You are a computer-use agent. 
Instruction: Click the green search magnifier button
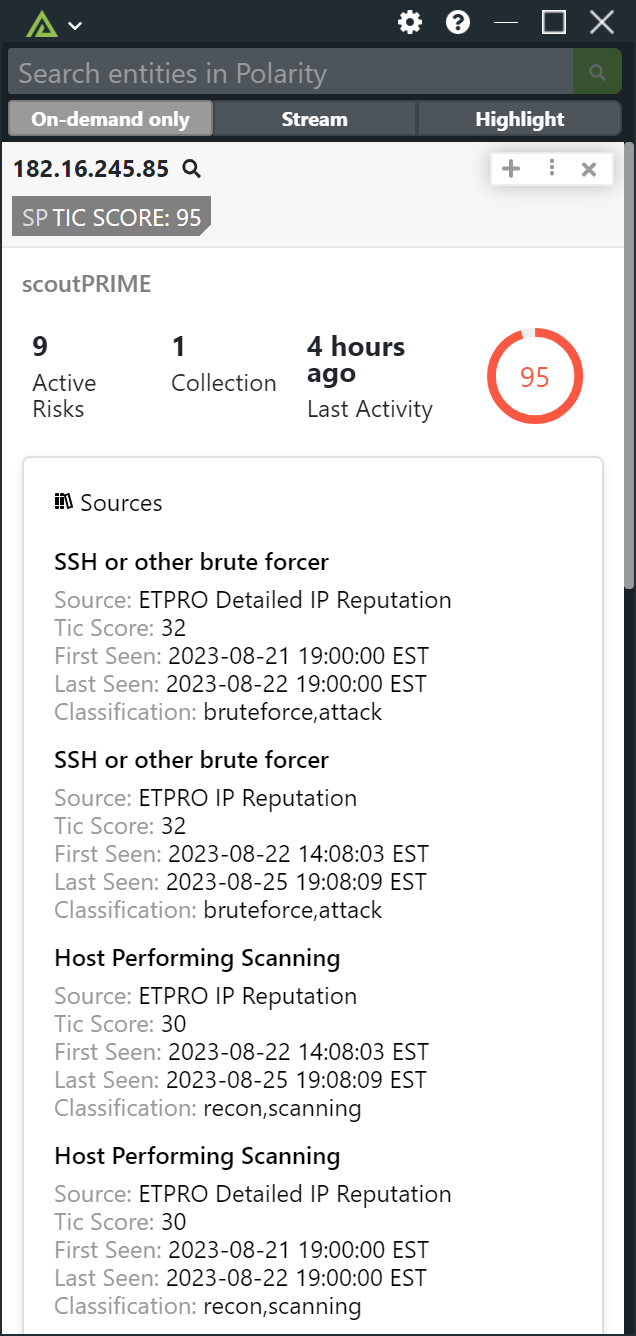[597, 73]
